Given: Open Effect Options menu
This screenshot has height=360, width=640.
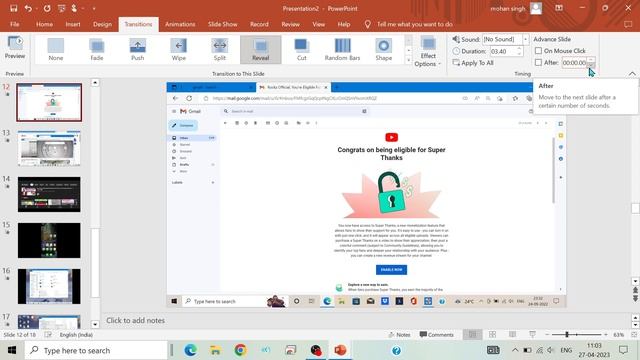Looking at the screenshot, I should pos(428,52).
